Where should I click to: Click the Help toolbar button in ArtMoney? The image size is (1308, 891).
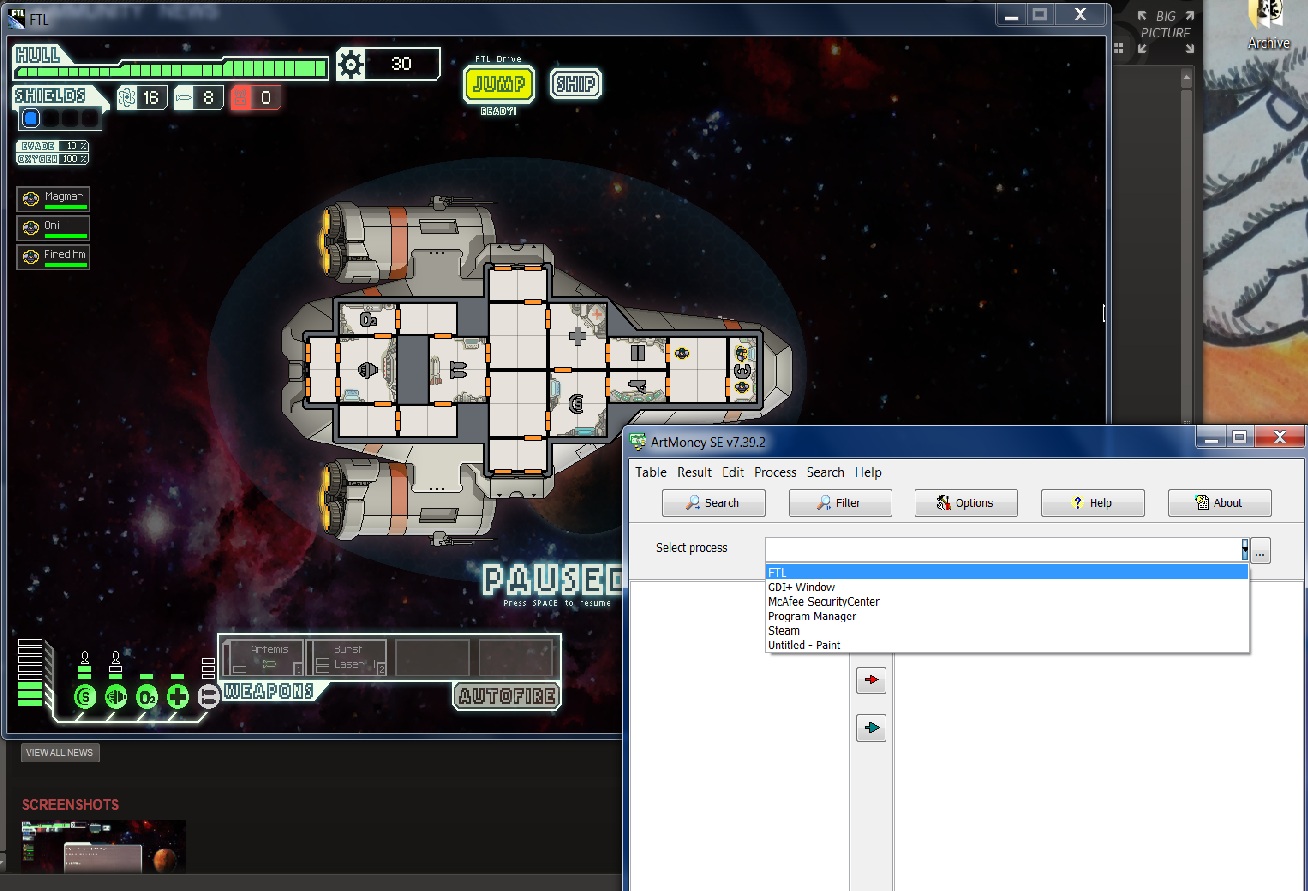(1093, 503)
